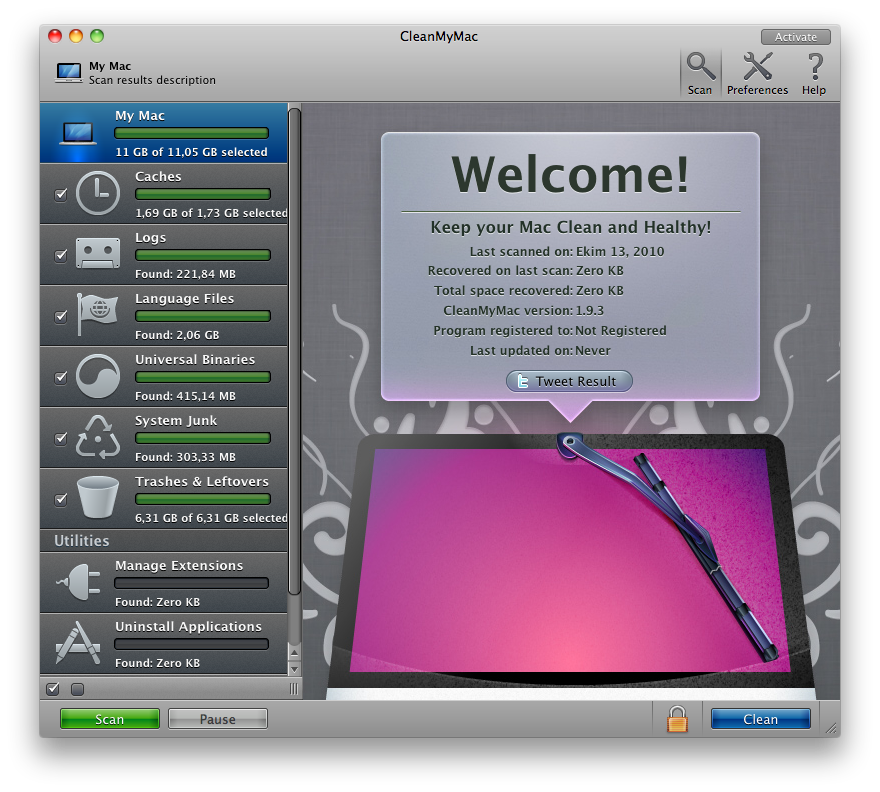
Task: Select the Caches clock icon
Action: (x=97, y=194)
